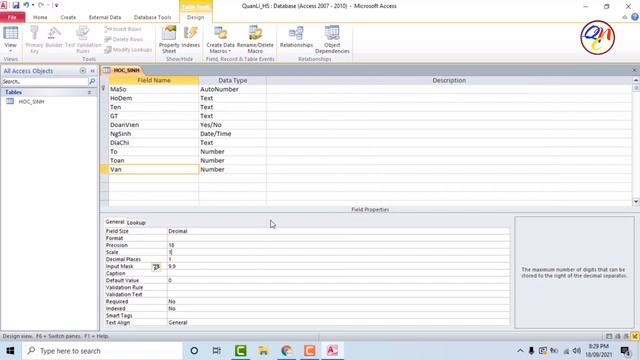The width and height of the screenshot is (640, 360).
Task: Minimize the ribbon with the caret icon
Action: tap(624, 17)
